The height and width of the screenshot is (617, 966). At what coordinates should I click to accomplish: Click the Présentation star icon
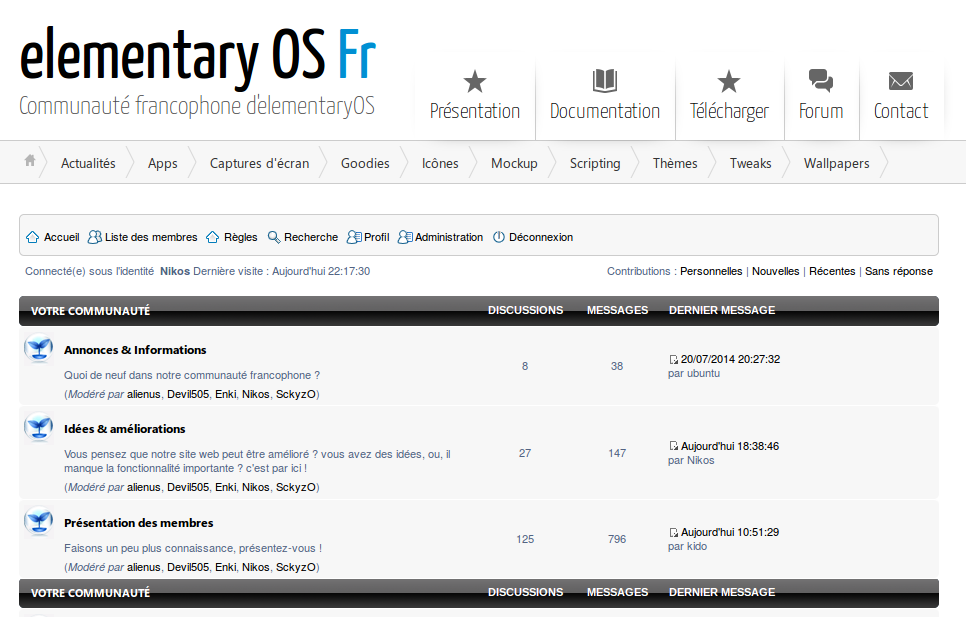pos(475,81)
